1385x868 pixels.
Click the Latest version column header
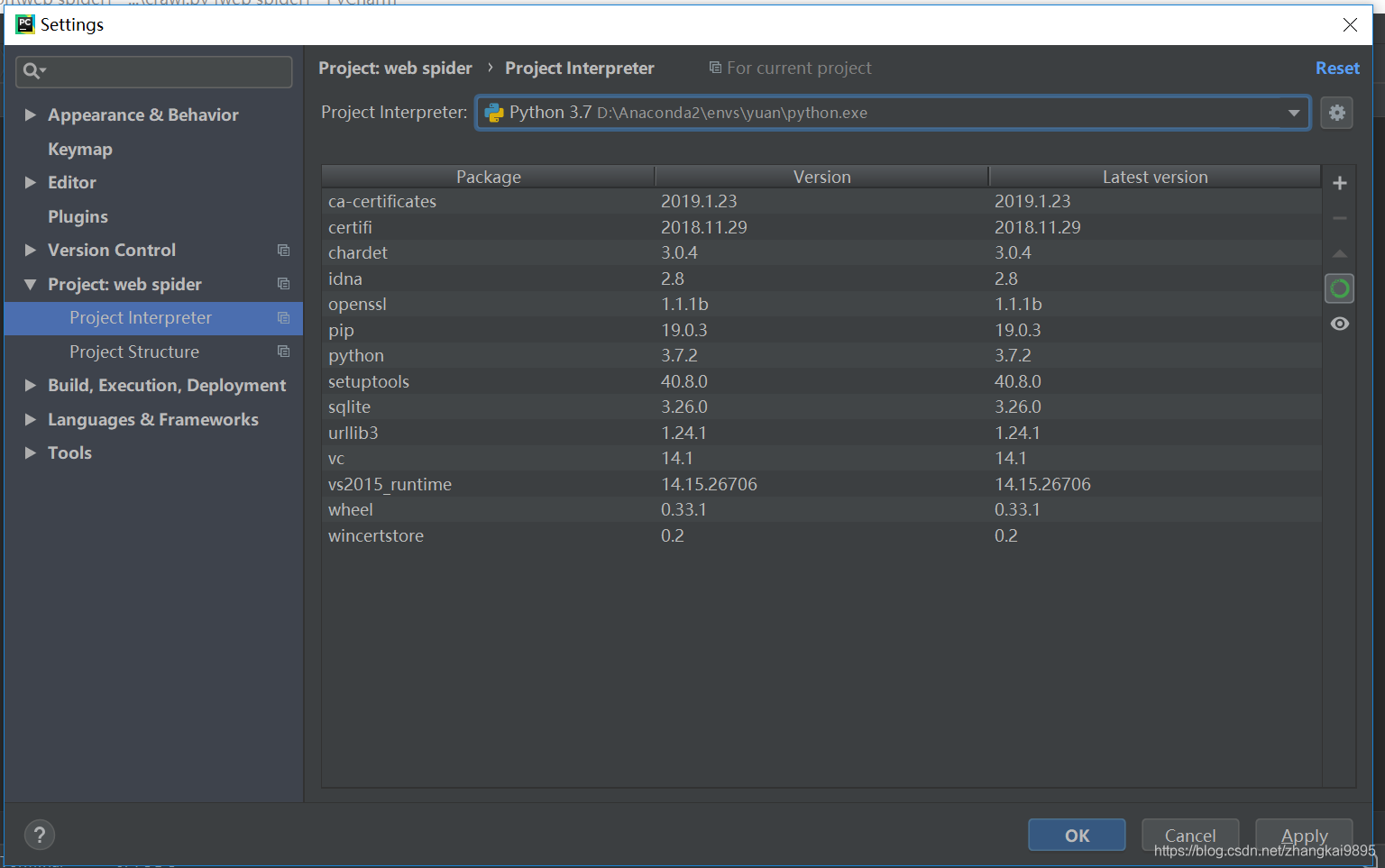(1155, 177)
